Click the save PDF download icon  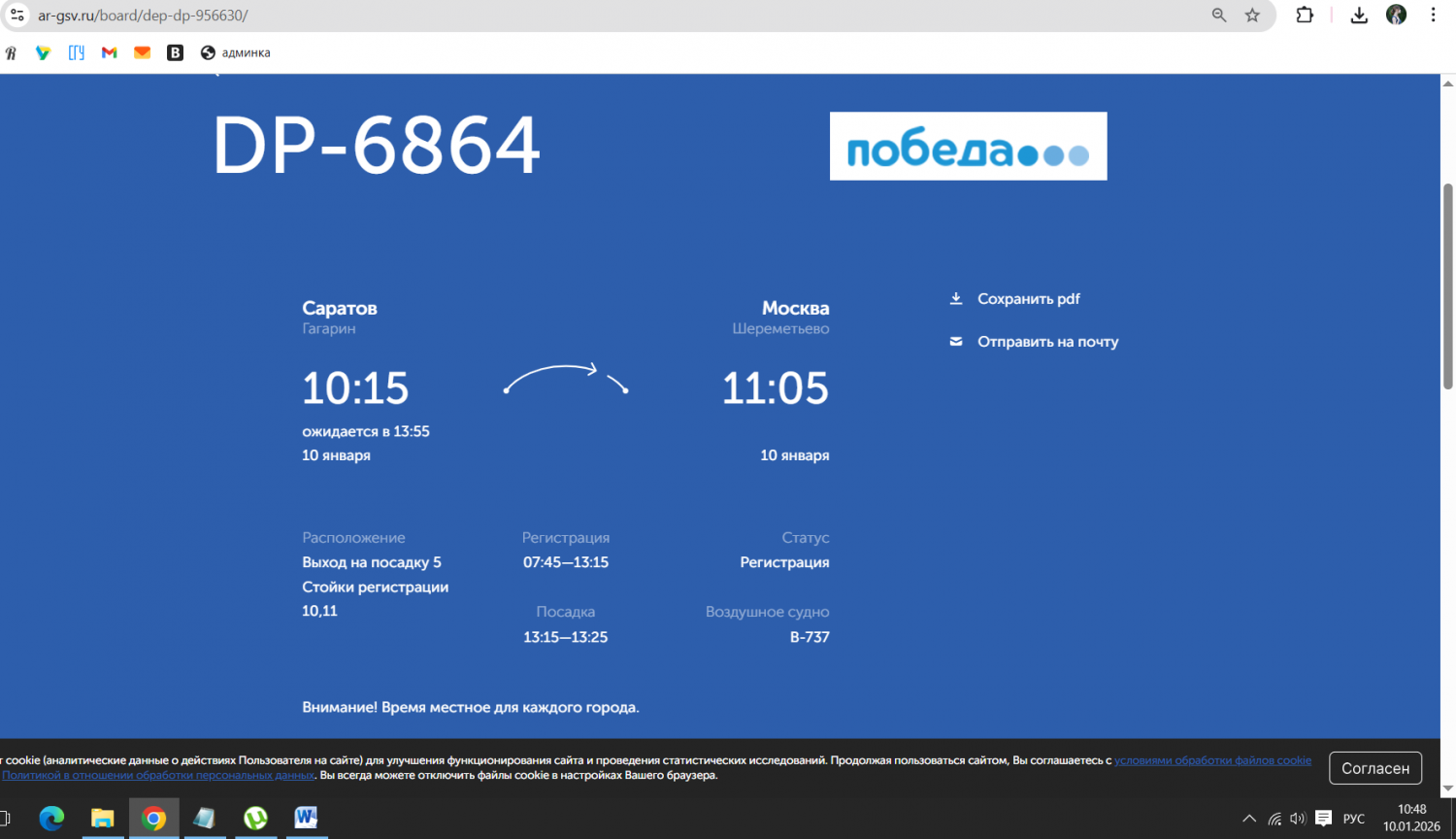(956, 299)
